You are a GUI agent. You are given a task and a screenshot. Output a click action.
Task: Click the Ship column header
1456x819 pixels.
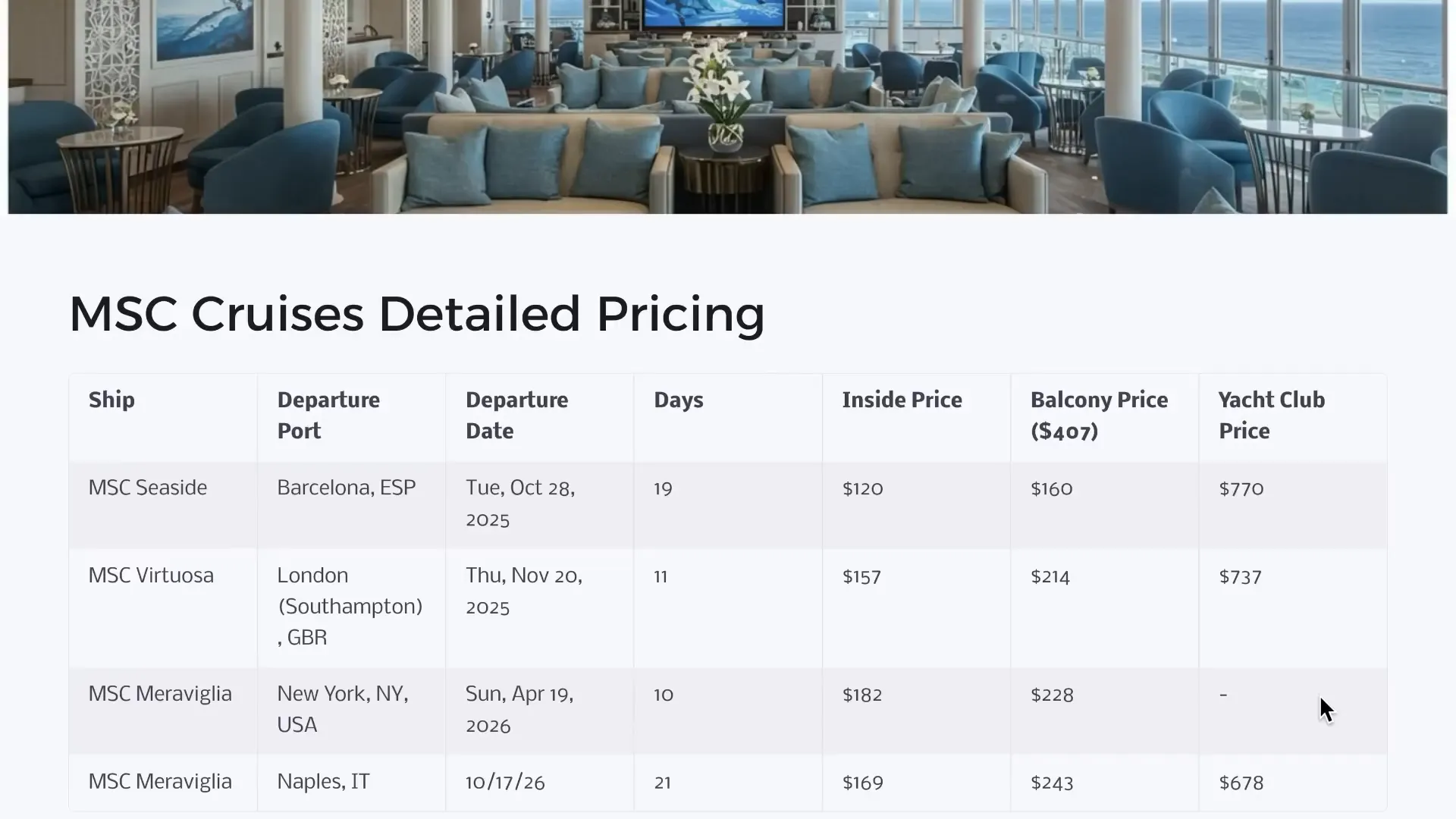(111, 400)
